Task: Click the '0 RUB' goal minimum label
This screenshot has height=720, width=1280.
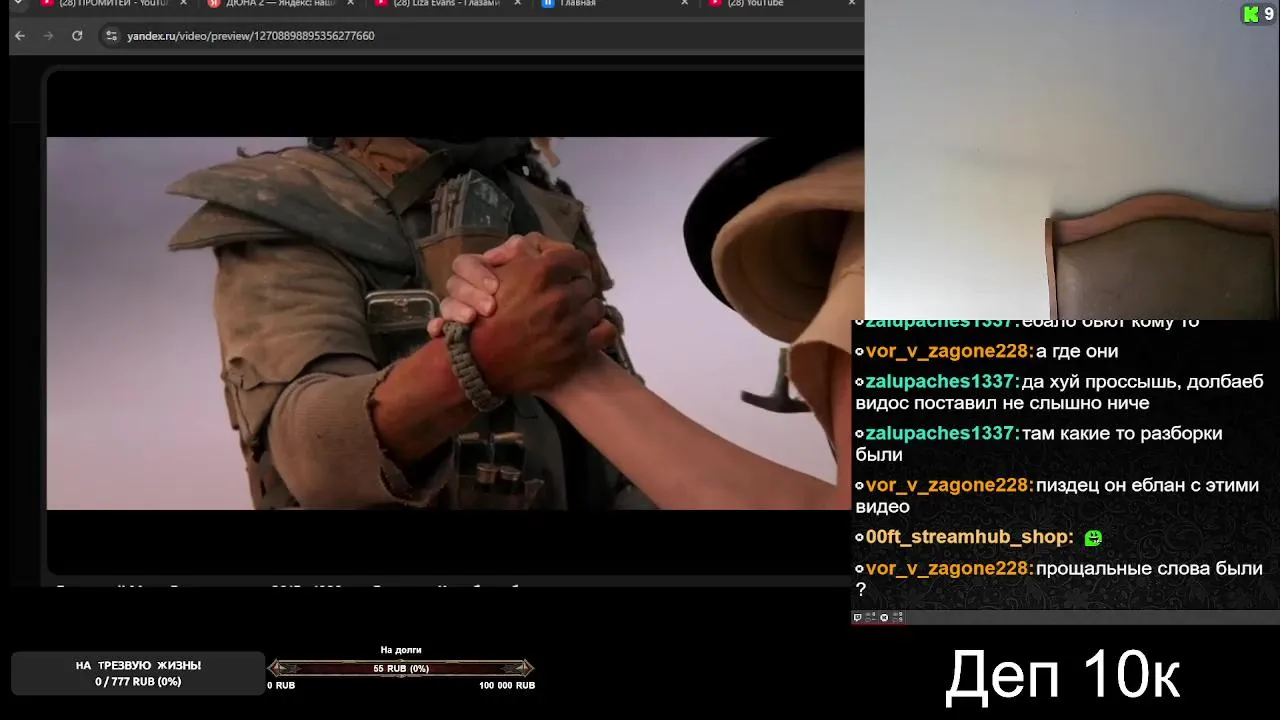Action: (281, 686)
